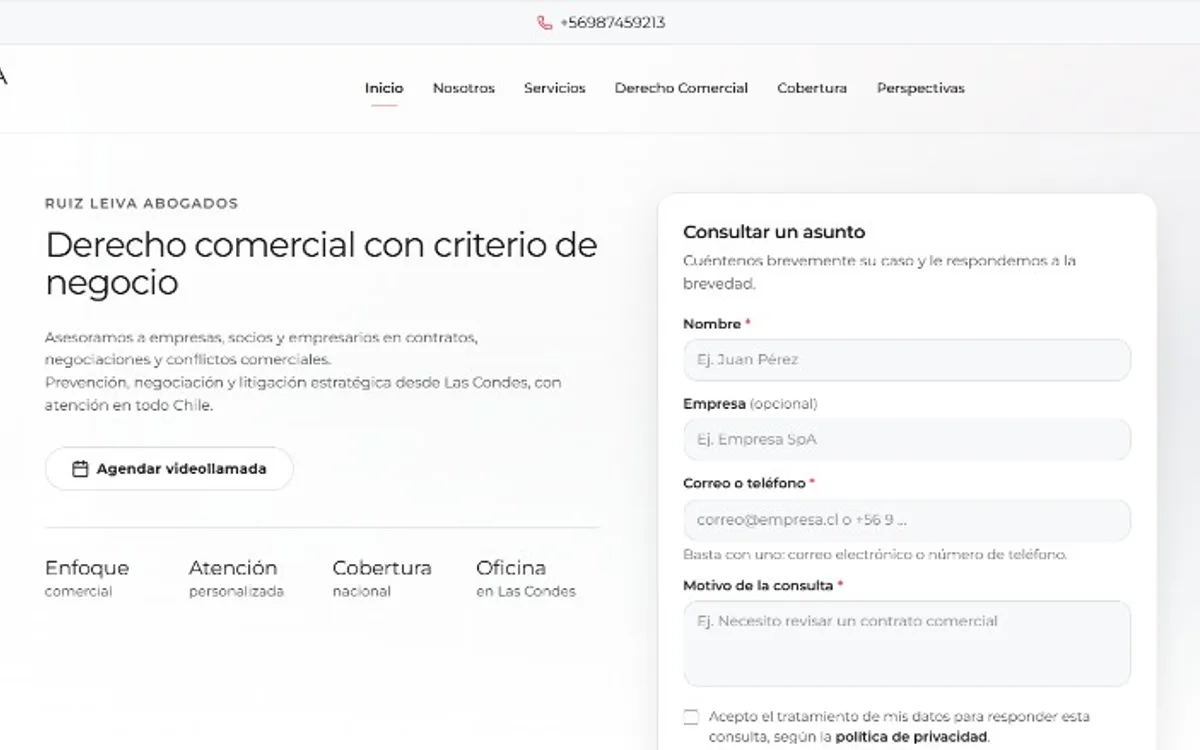Click the 'Atención' personalizada stat
This screenshot has width=1200, height=750.
(236, 577)
